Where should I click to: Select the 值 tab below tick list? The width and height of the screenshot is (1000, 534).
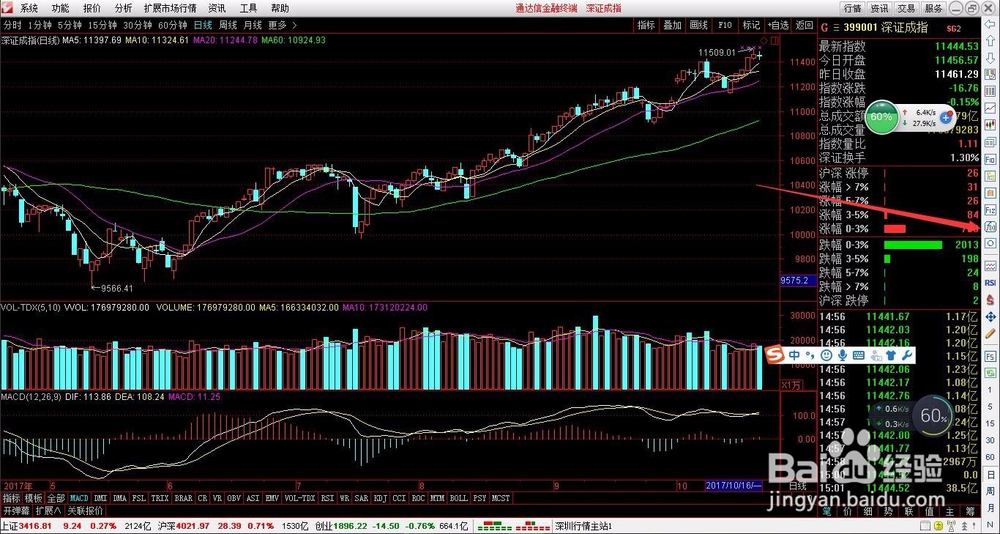pos(928,510)
